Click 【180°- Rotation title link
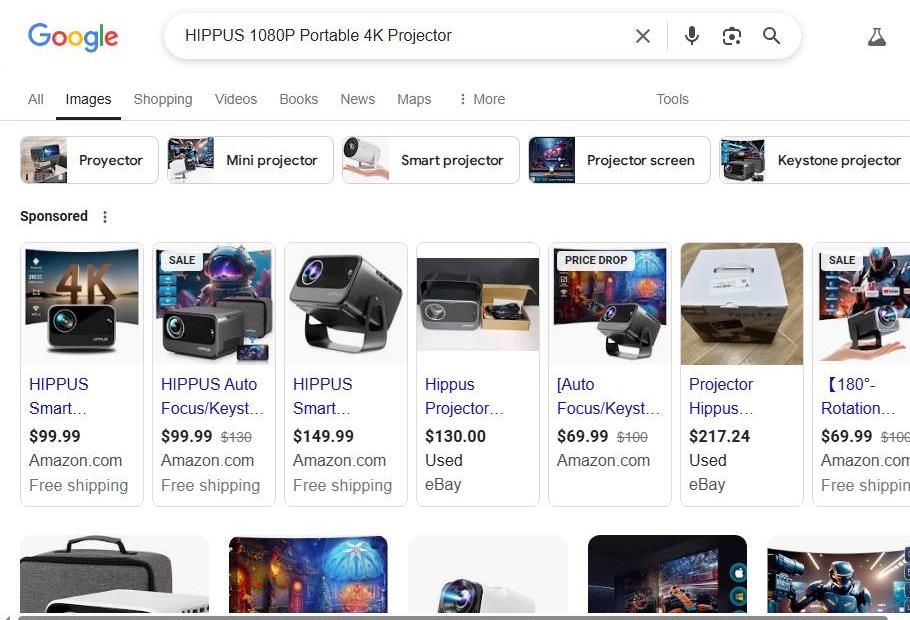Image resolution: width=910 pixels, height=620 pixels. coord(858,396)
